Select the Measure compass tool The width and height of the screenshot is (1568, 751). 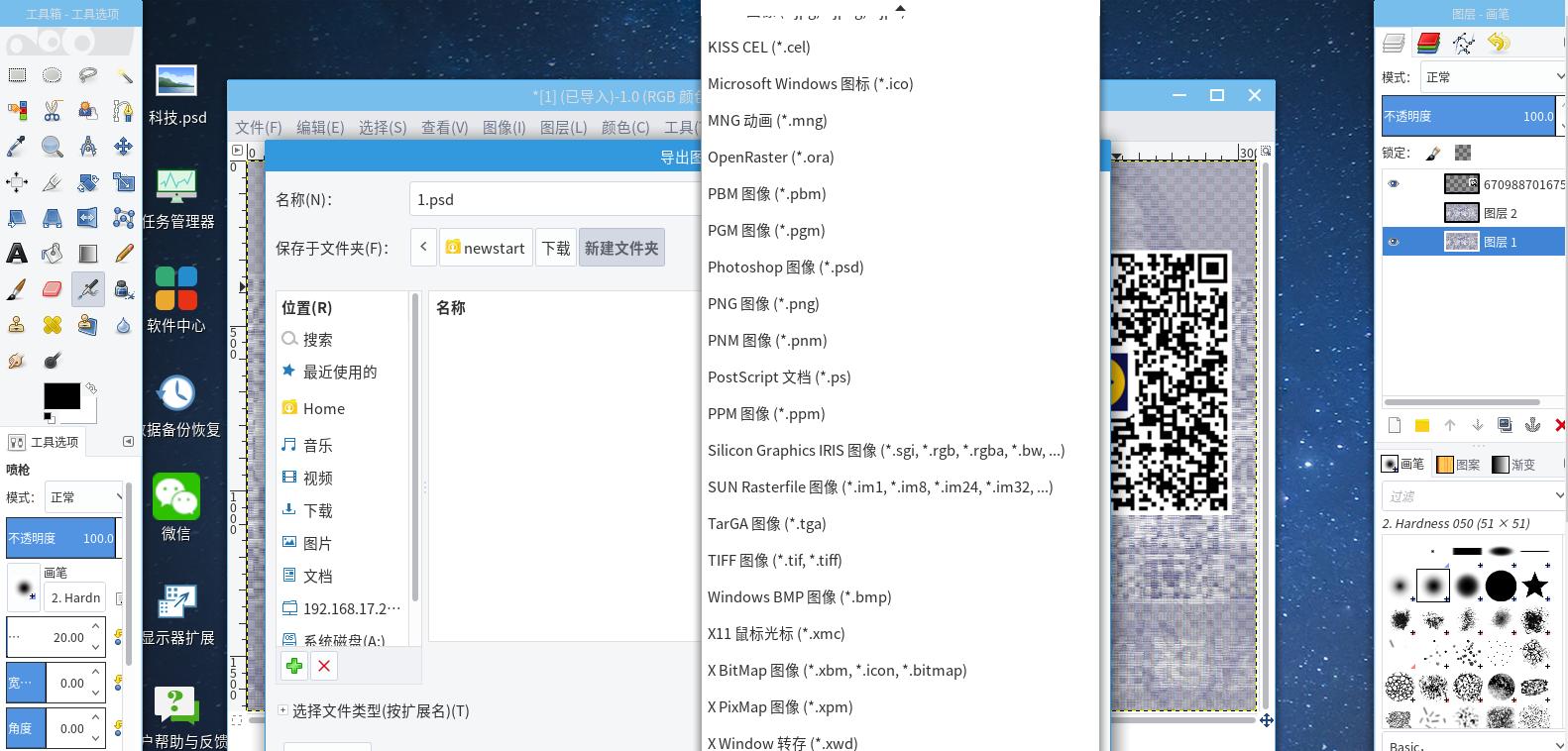coord(88,147)
